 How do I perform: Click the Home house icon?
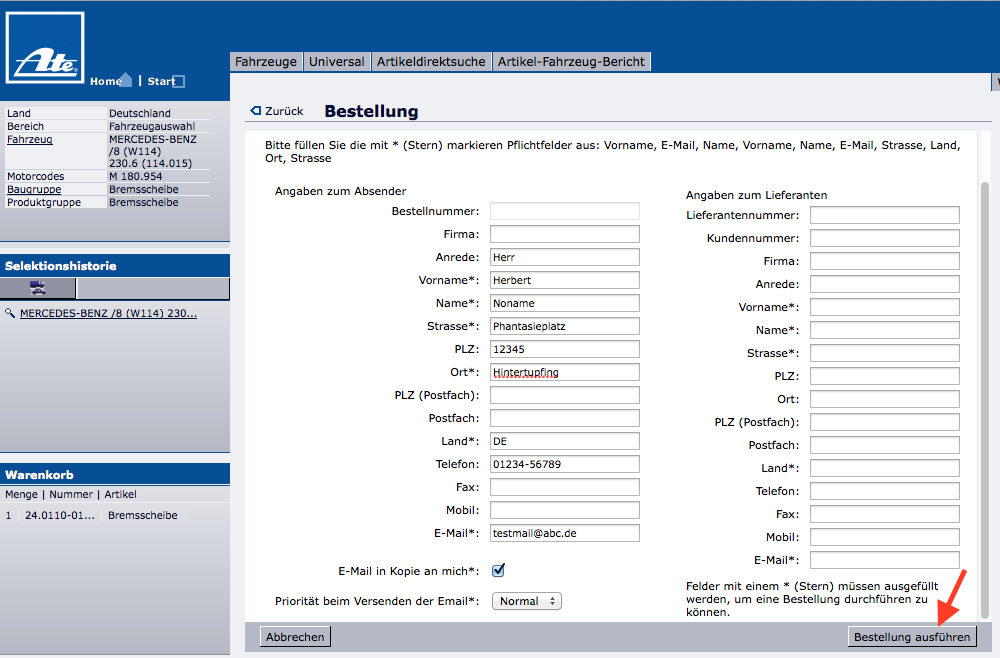(x=125, y=80)
